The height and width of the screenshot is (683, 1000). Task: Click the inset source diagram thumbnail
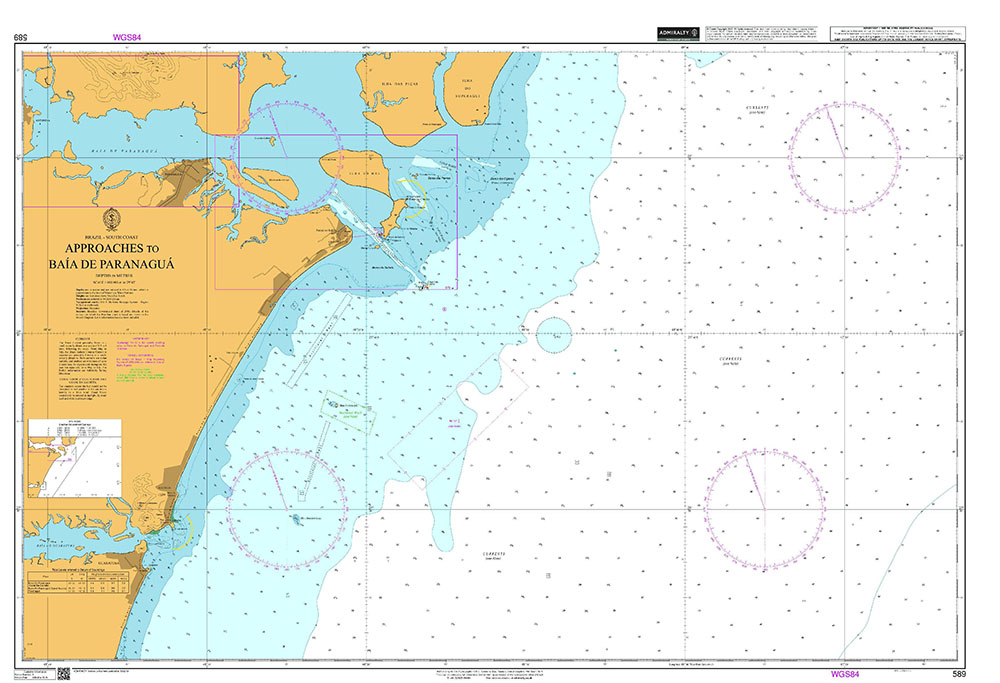75,459
